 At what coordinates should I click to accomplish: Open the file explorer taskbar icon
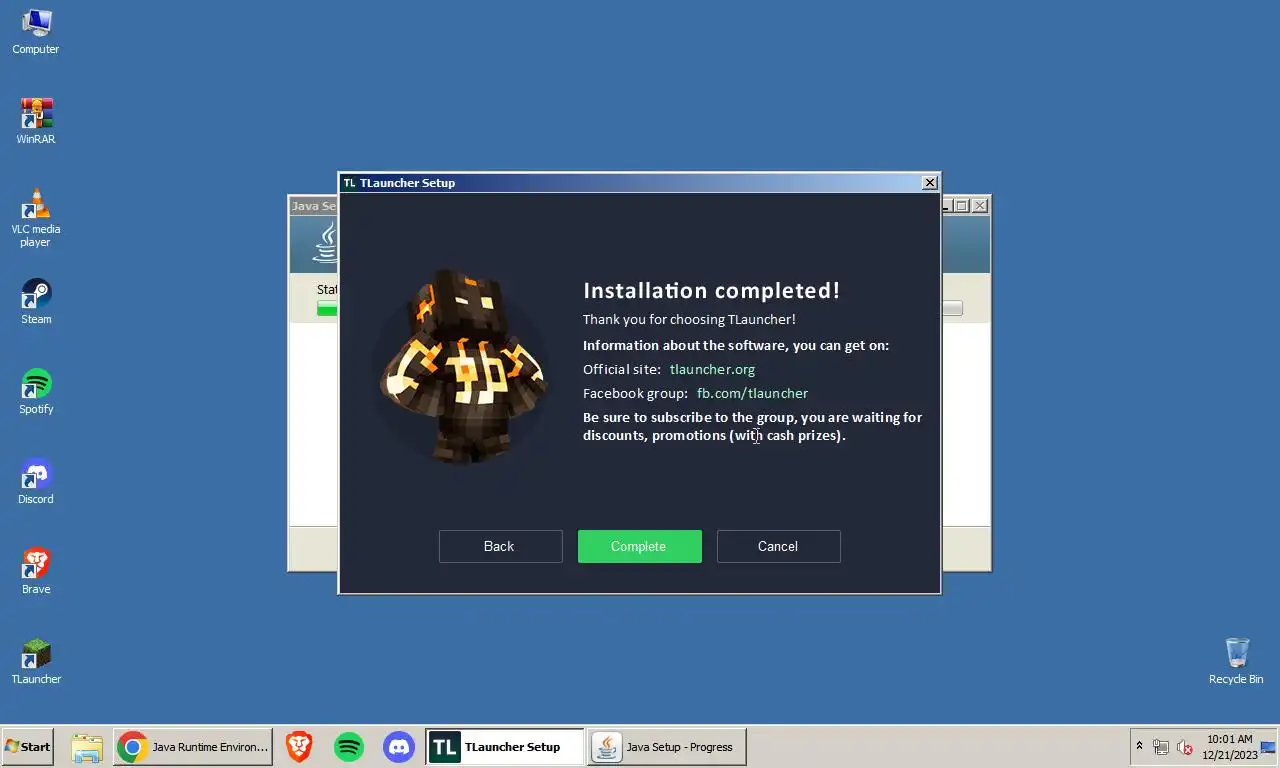pyautogui.click(x=87, y=747)
